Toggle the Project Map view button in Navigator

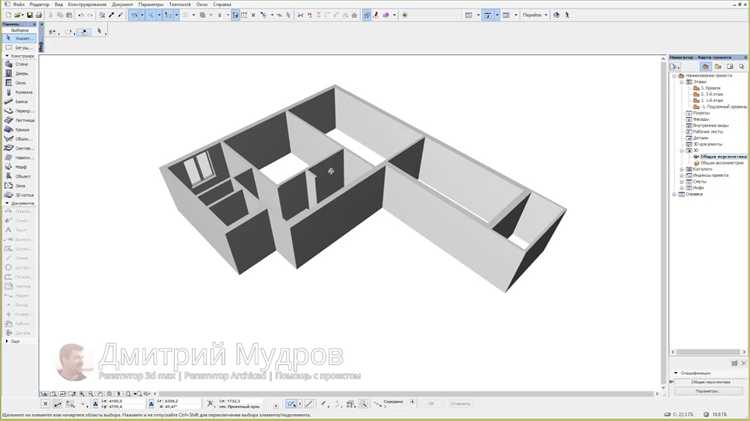click(x=706, y=67)
